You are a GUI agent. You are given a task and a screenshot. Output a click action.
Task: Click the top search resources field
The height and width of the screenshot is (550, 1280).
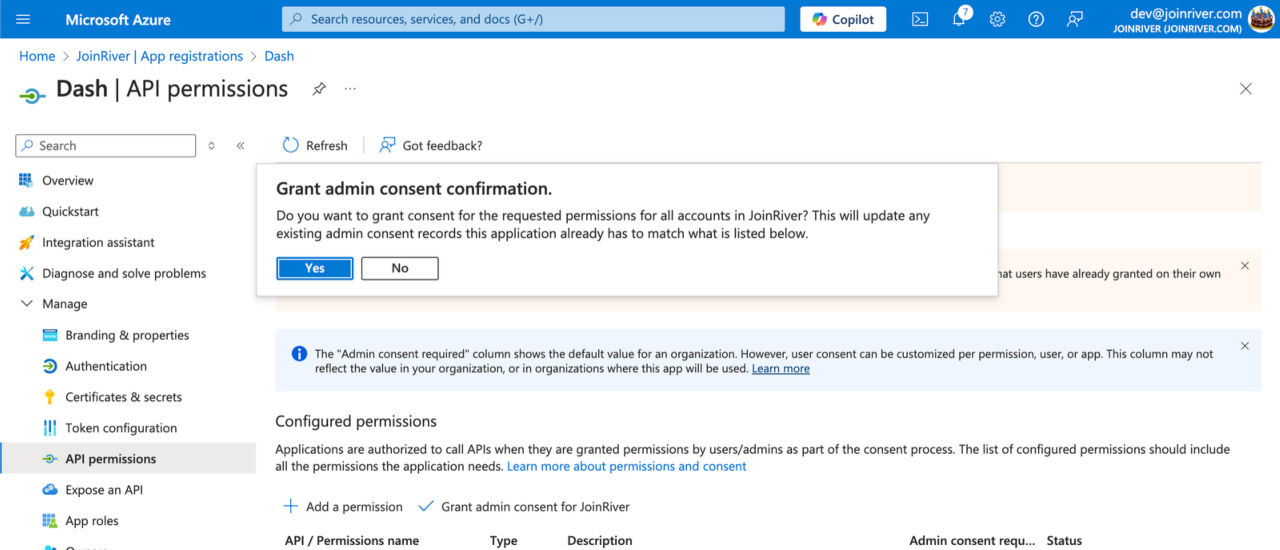(534, 19)
